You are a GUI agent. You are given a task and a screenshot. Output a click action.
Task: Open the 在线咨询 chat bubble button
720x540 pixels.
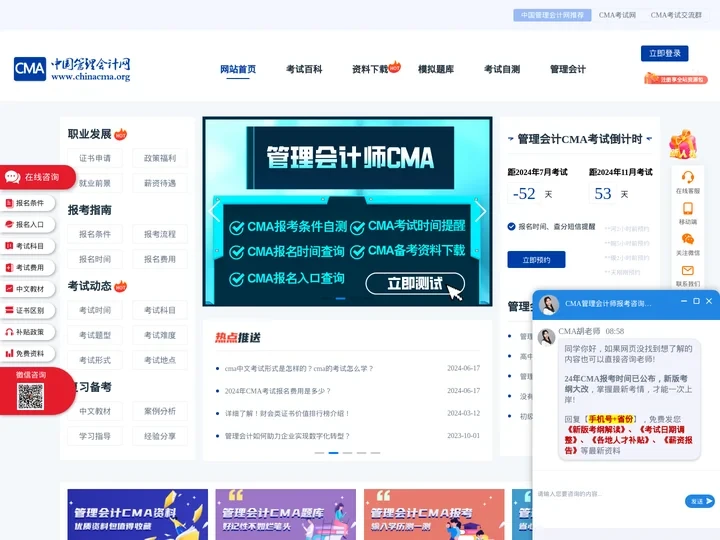click(x=37, y=177)
